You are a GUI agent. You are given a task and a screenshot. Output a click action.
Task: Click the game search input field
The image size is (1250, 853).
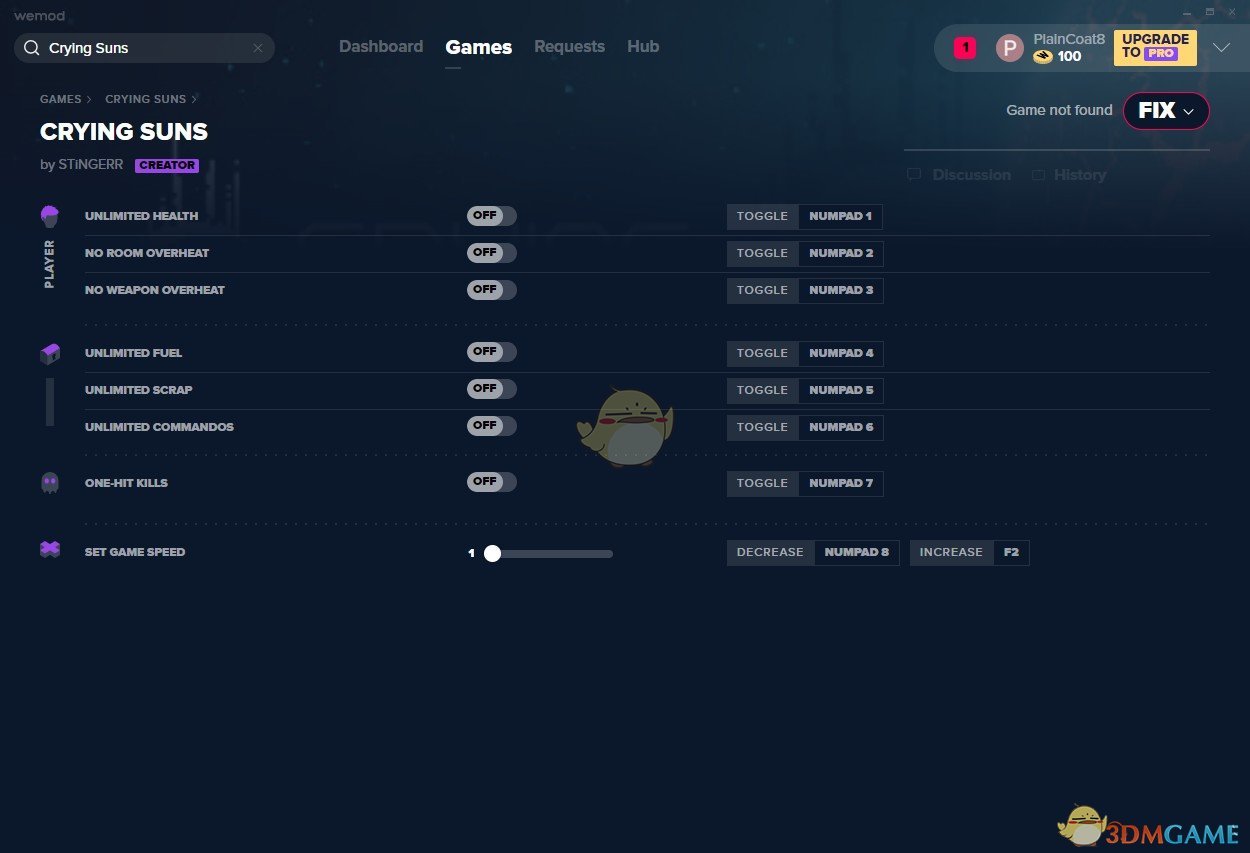pos(144,48)
